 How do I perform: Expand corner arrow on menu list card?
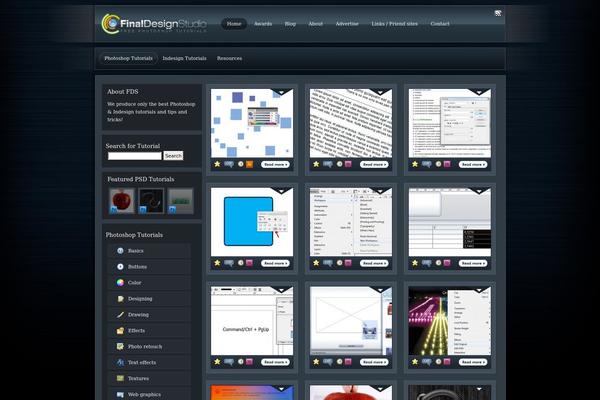click(x=380, y=191)
